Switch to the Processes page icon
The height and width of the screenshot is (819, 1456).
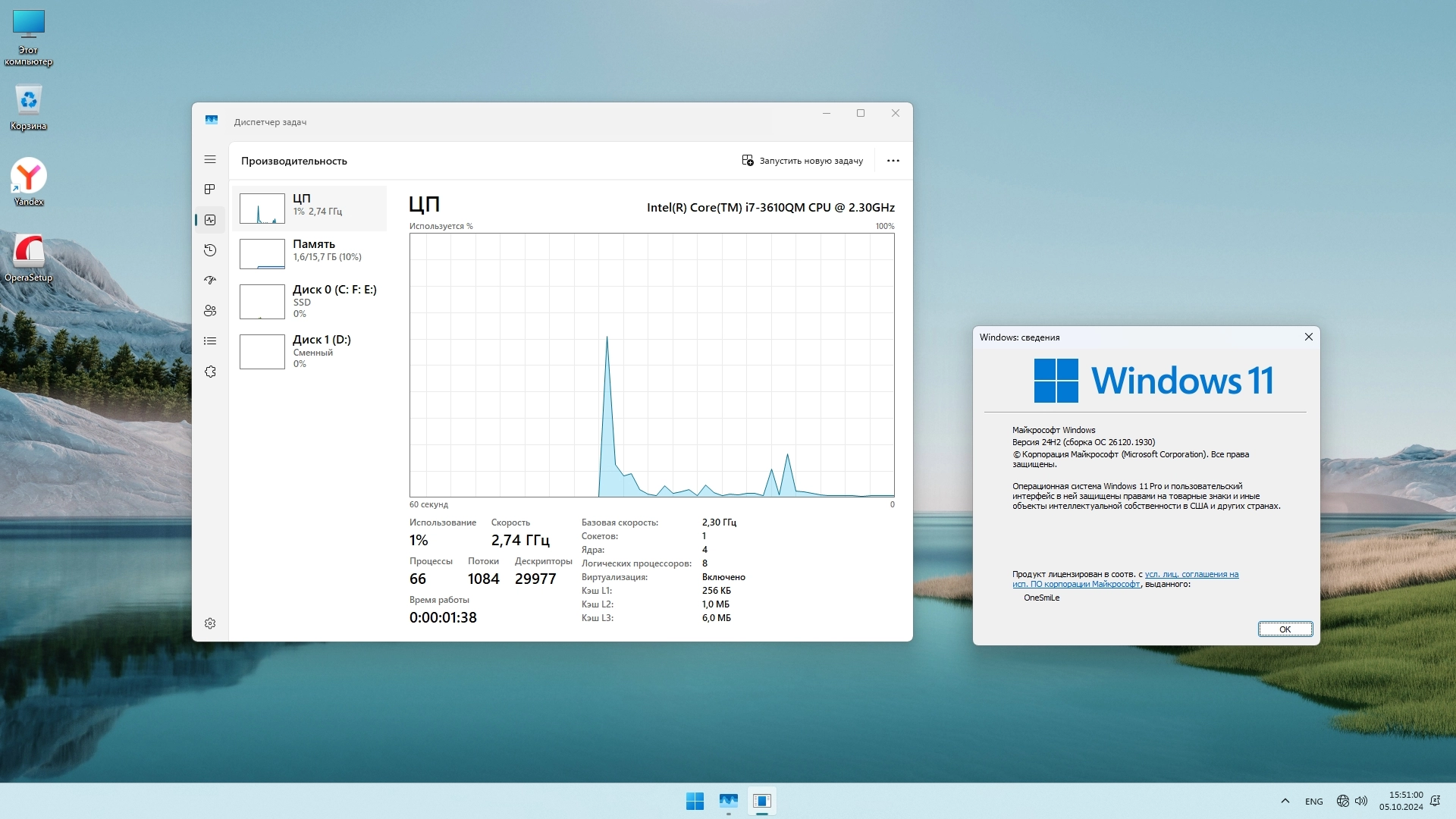[x=210, y=189]
